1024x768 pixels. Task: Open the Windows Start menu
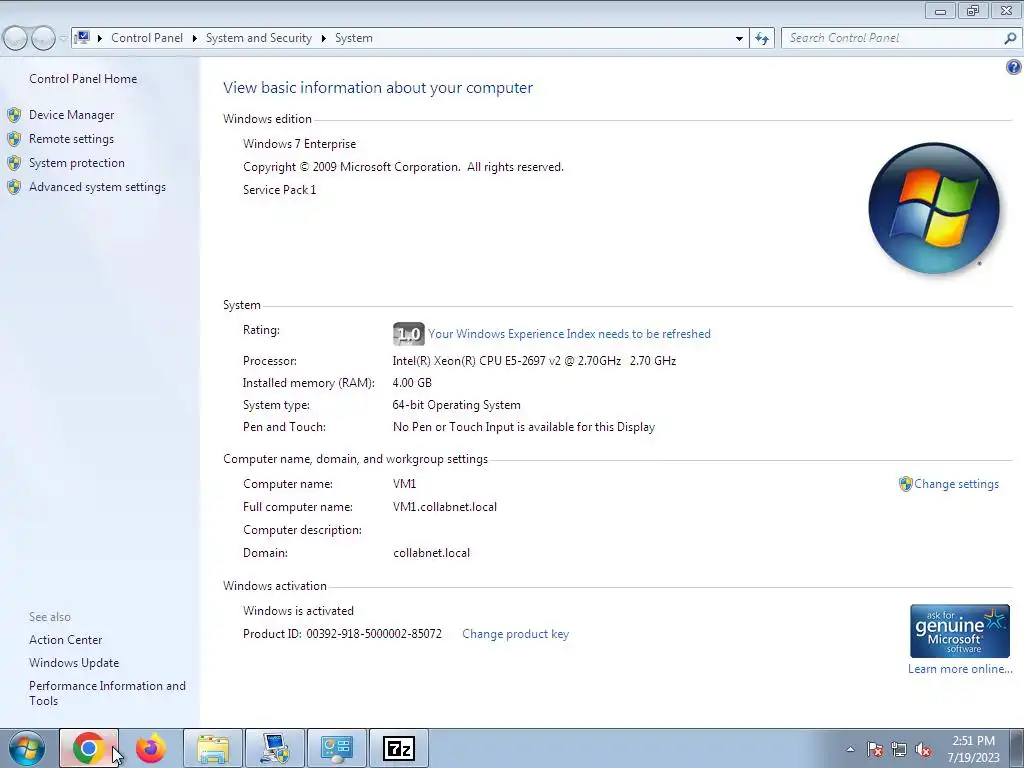point(27,748)
